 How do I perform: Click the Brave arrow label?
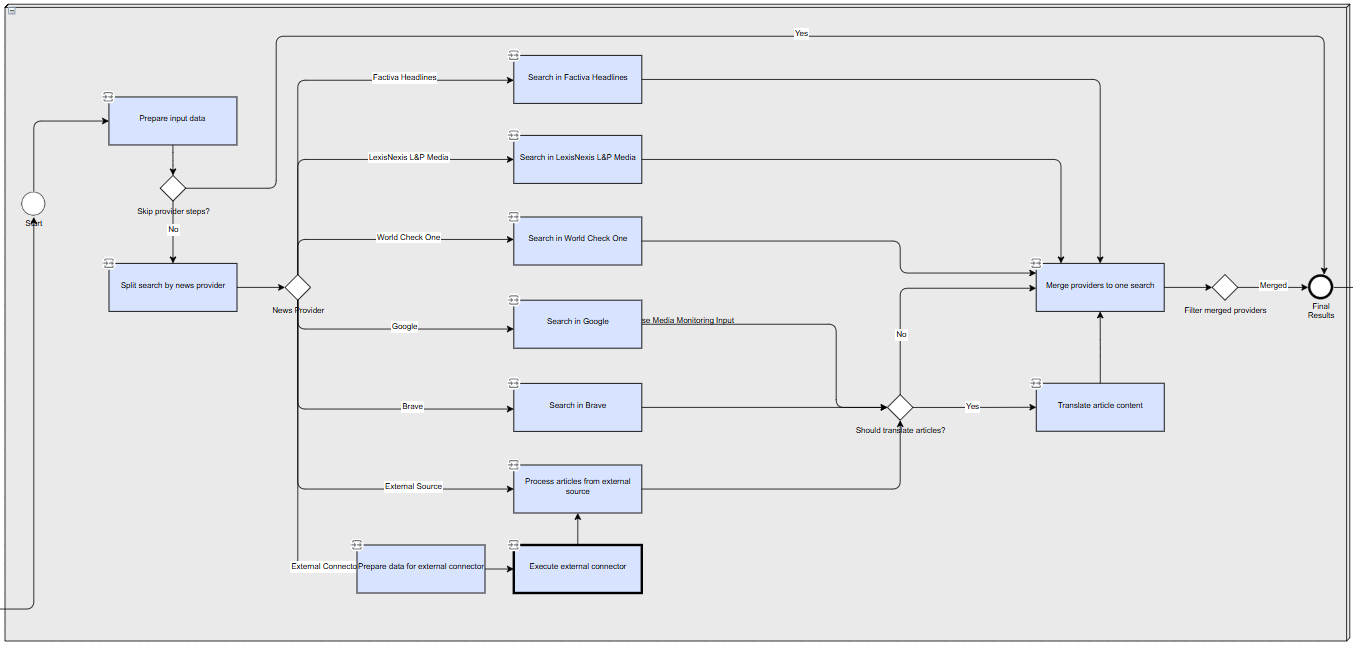click(412, 406)
